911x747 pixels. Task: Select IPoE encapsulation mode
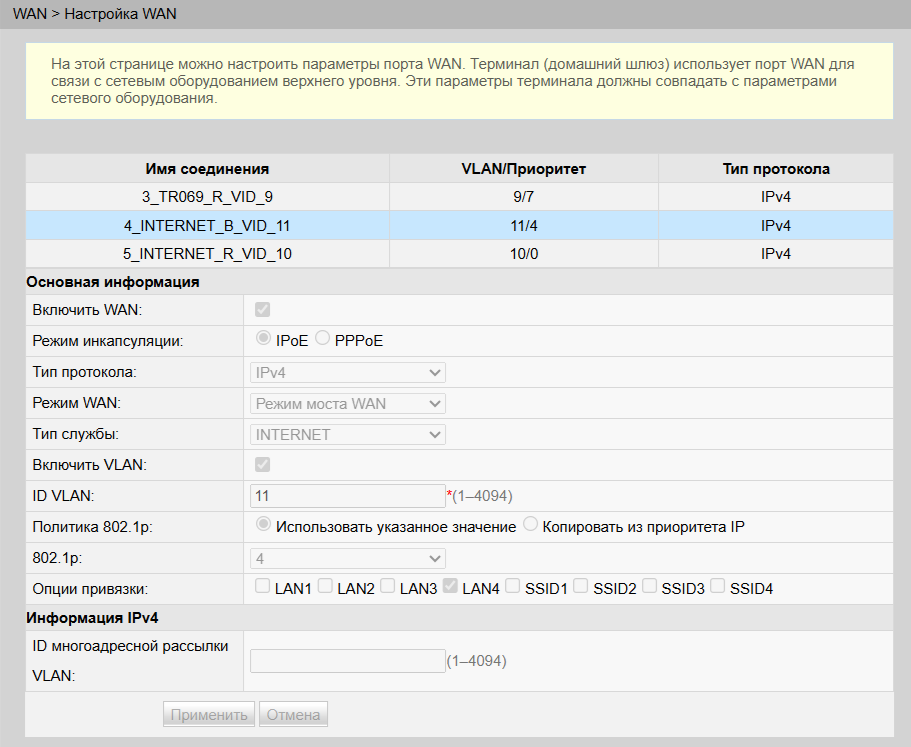[x=263, y=338]
